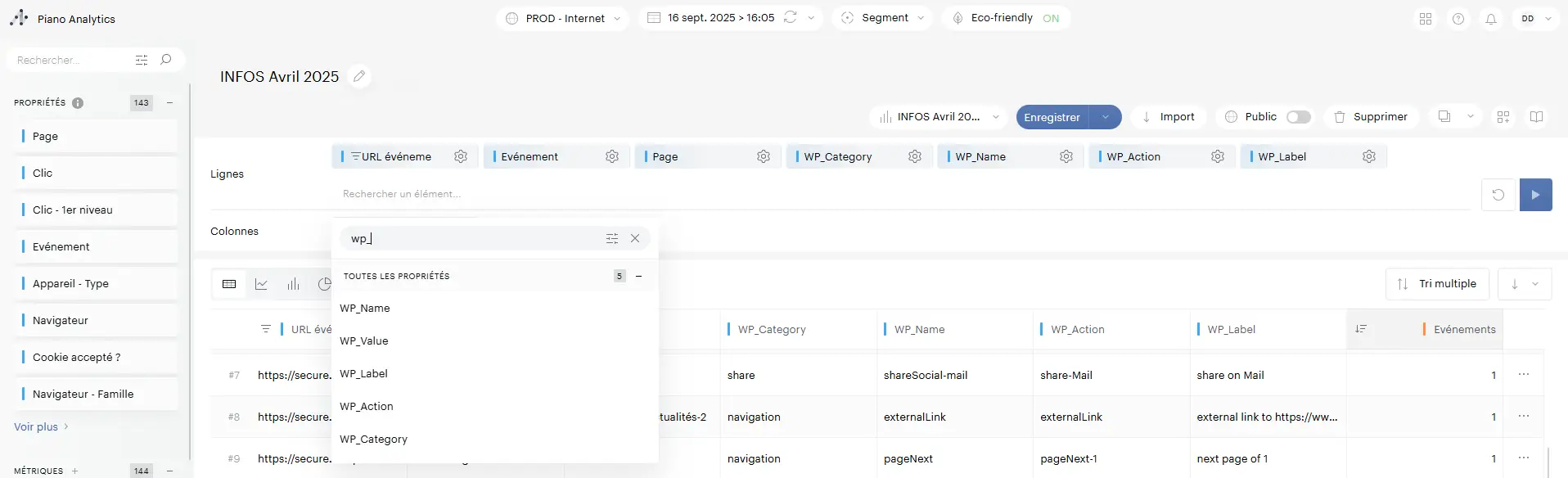This screenshot has height=478, width=1568.
Task: Open the PROD - Internet site dropdown
Action: [562, 18]
